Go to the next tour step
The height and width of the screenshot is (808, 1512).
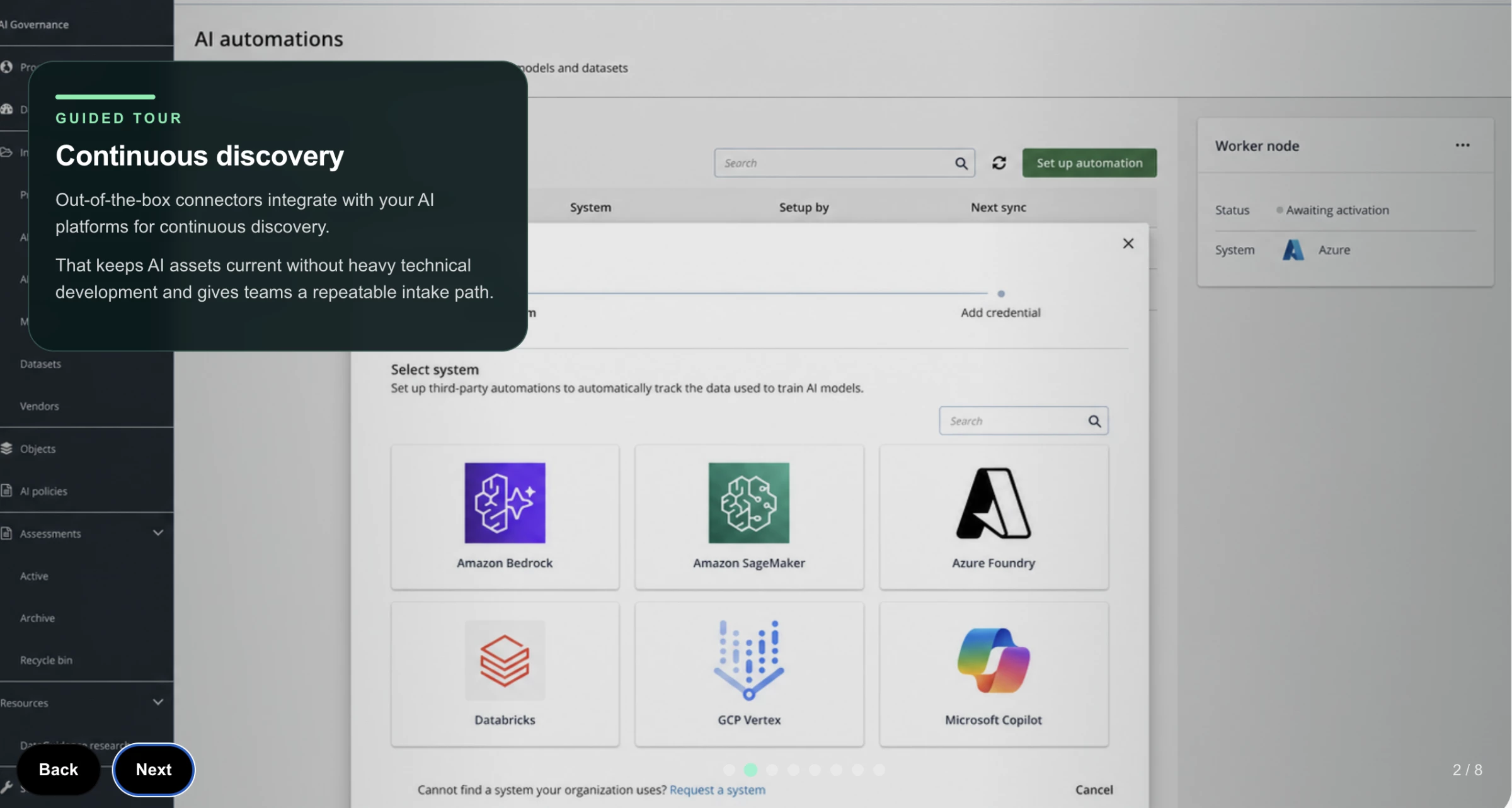point(154,770)
